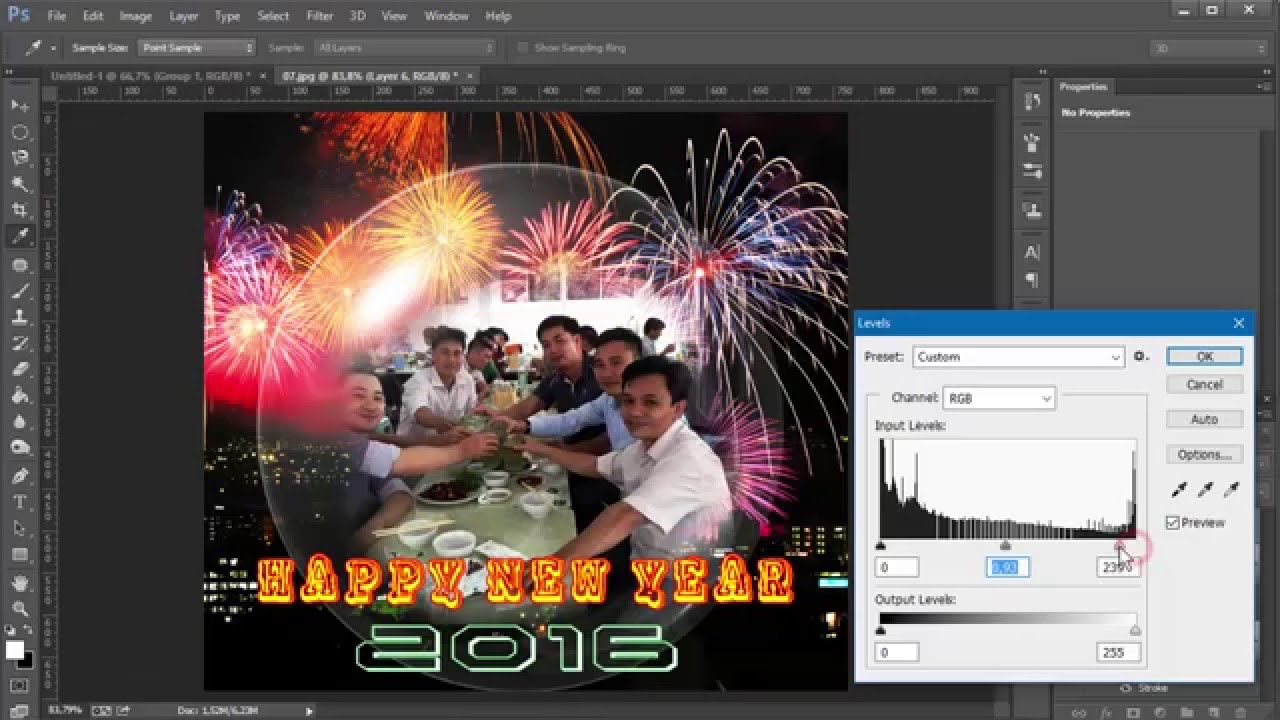This screenshot has height=720, width=1280.
Task: Expand the Channel dropdown set to RGB
Action: click(998, 398)
